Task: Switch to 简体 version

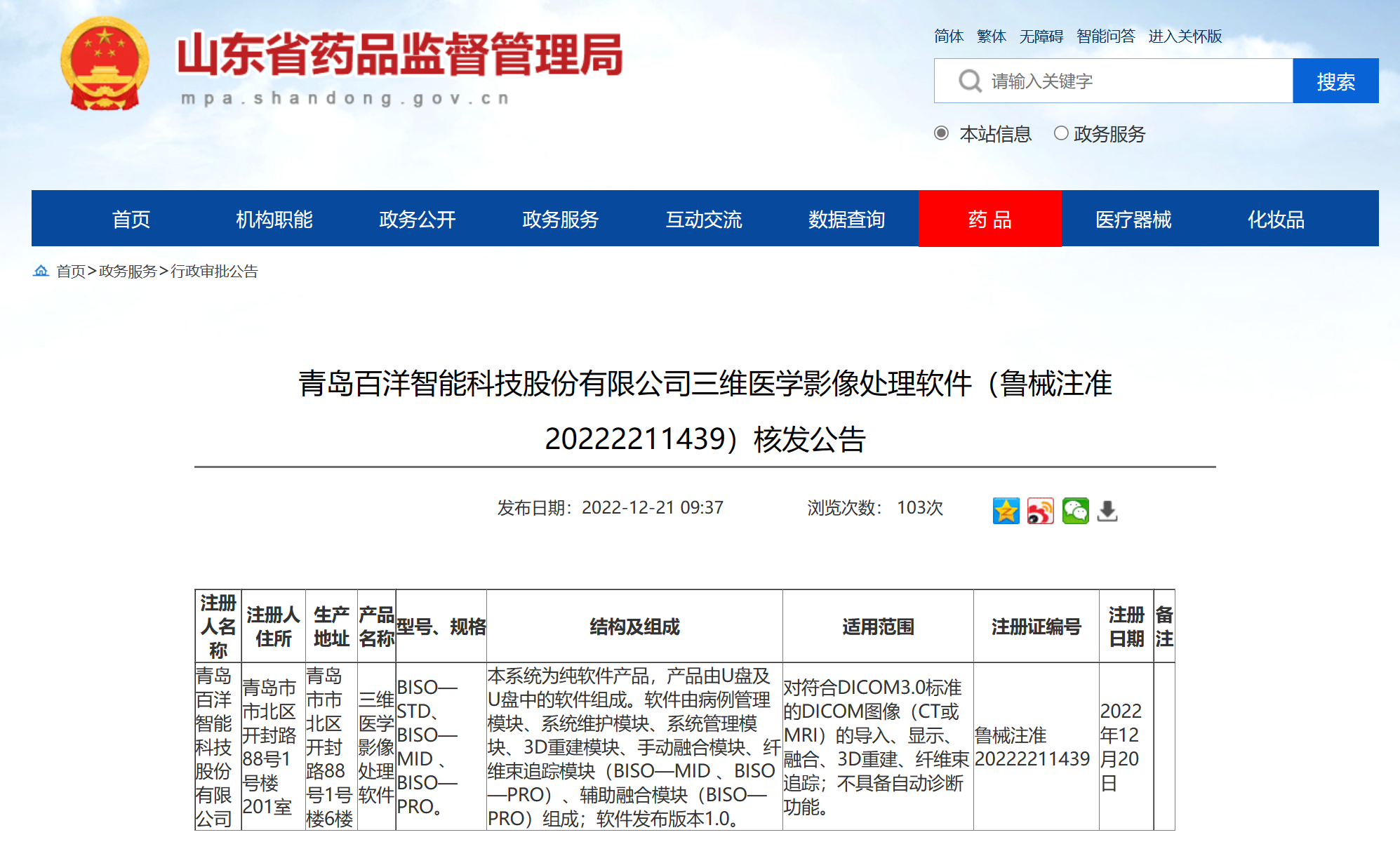Action: click(949, 36)
